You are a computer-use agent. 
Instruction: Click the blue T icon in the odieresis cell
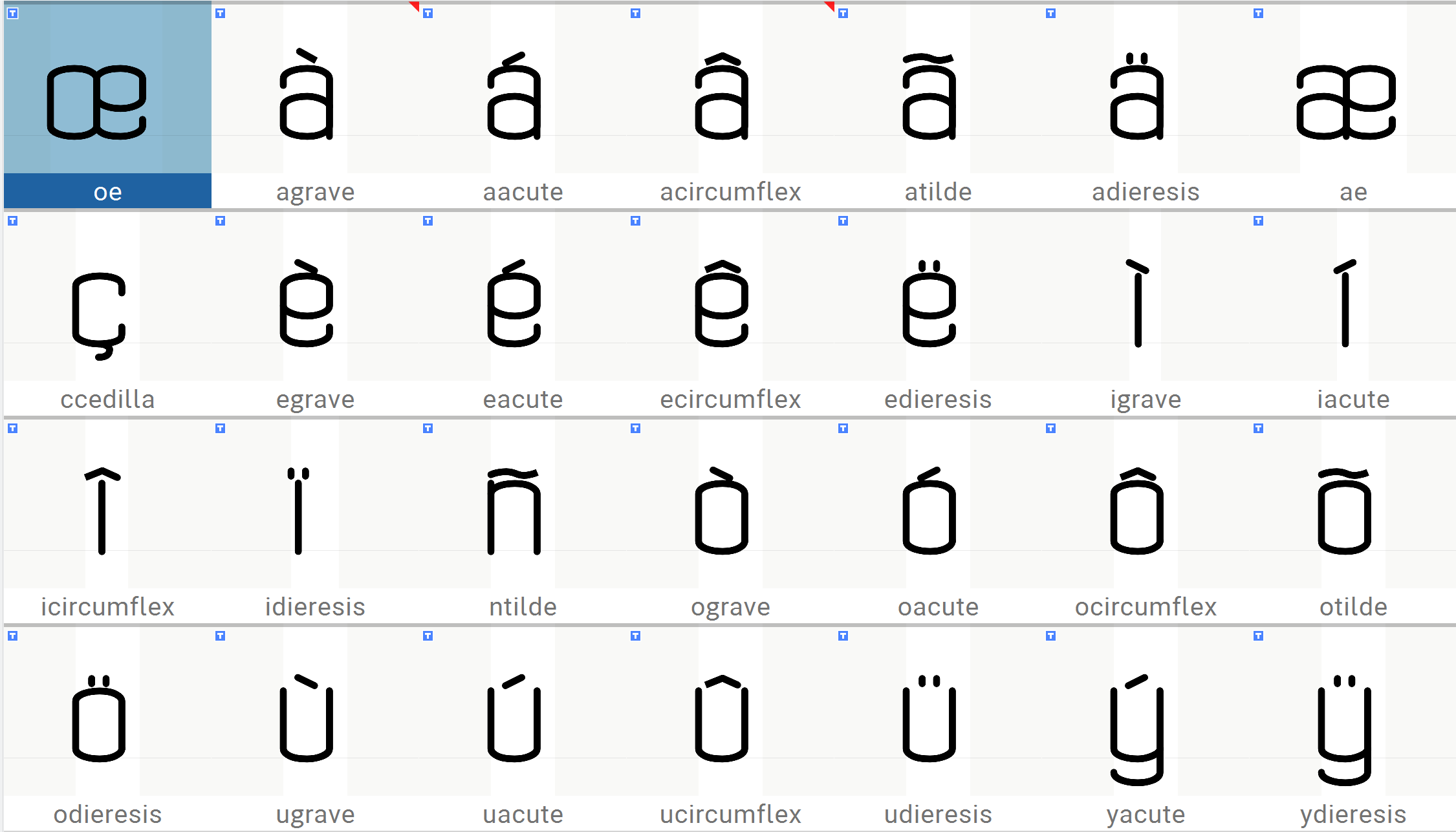pyautogui.click(x=13, y=636)
